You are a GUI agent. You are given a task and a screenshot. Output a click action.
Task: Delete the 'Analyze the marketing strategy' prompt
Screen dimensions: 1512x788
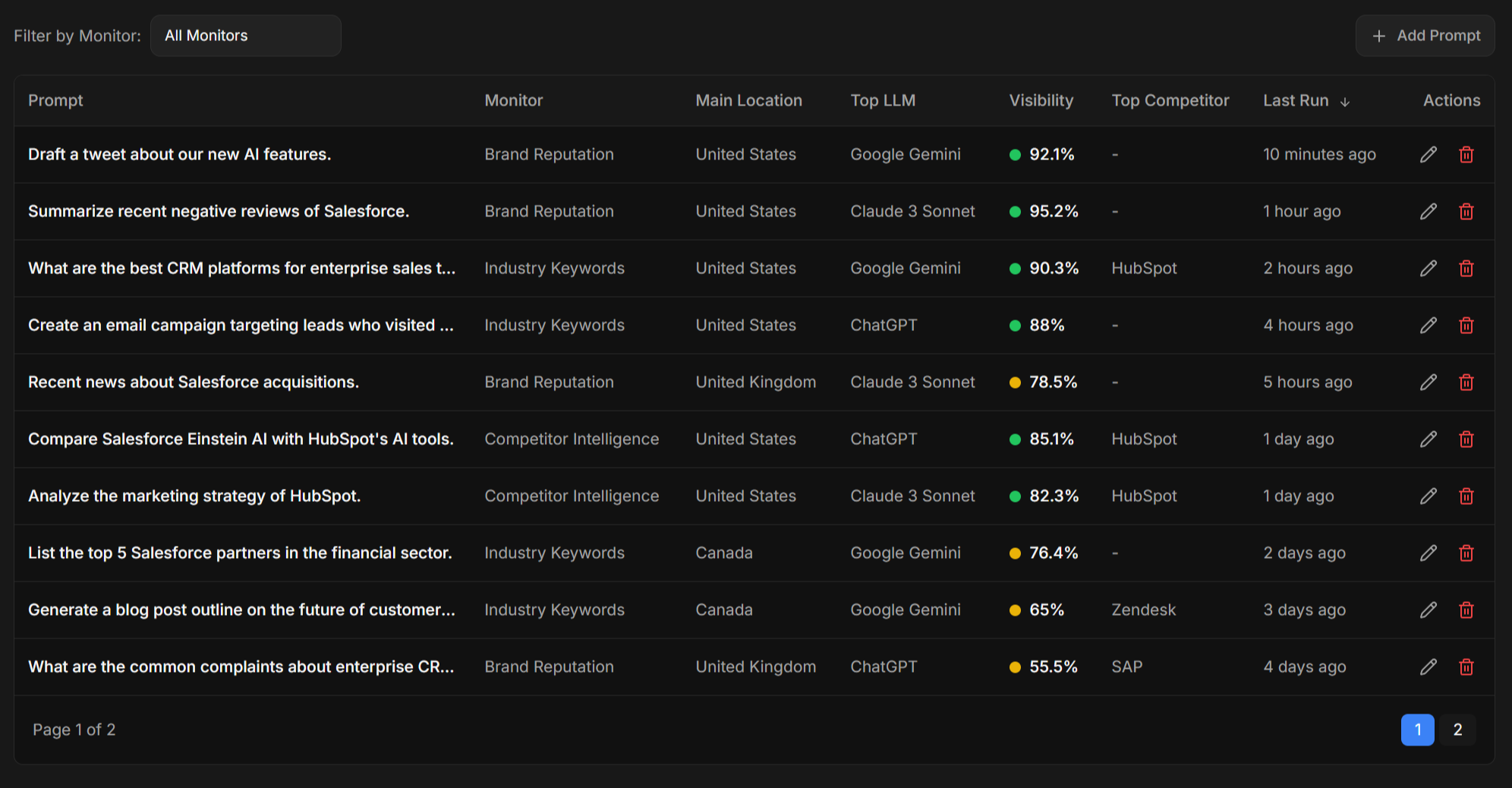1466,496
